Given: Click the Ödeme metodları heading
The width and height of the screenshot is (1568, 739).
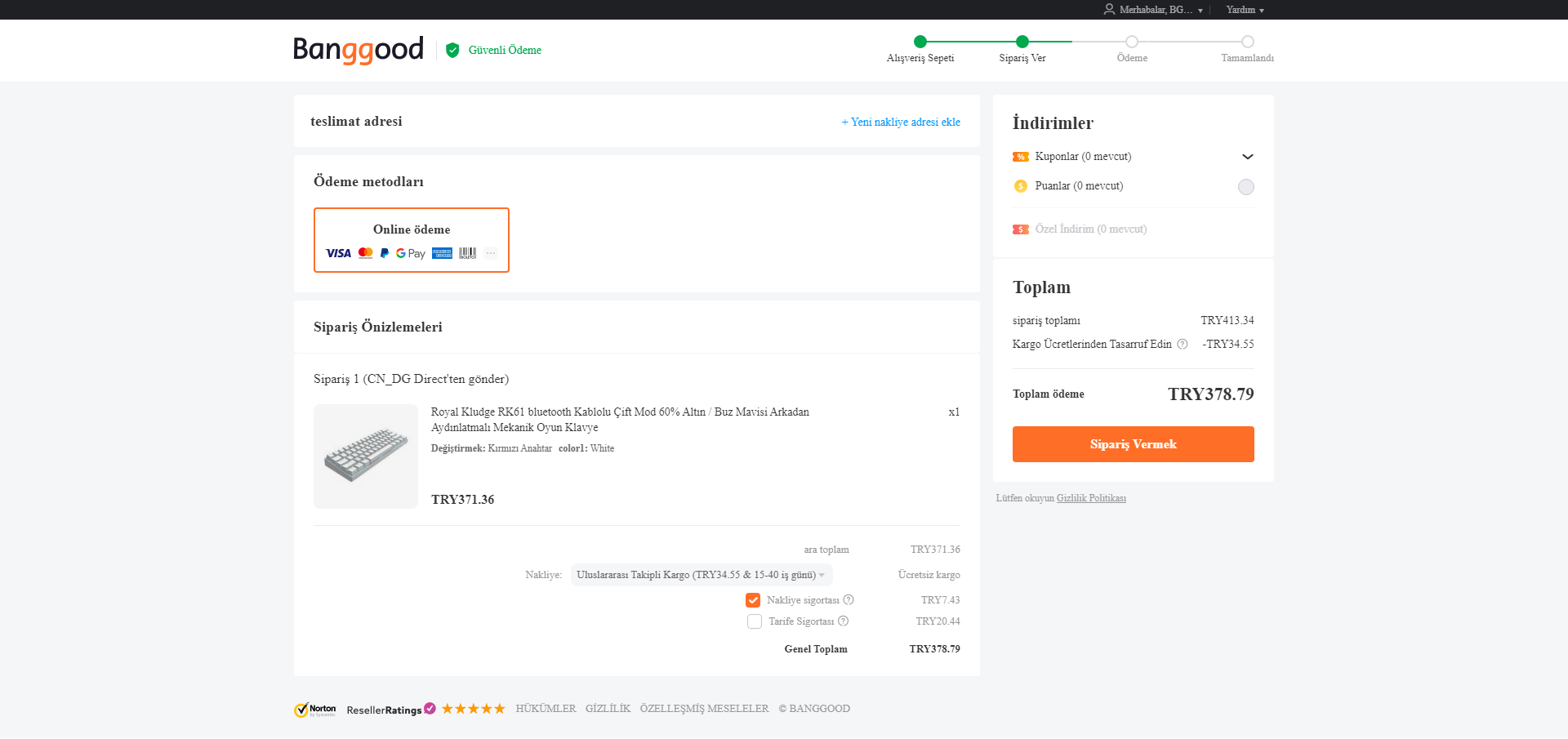Looking at the screenshot, I should [x=368, y=181].
